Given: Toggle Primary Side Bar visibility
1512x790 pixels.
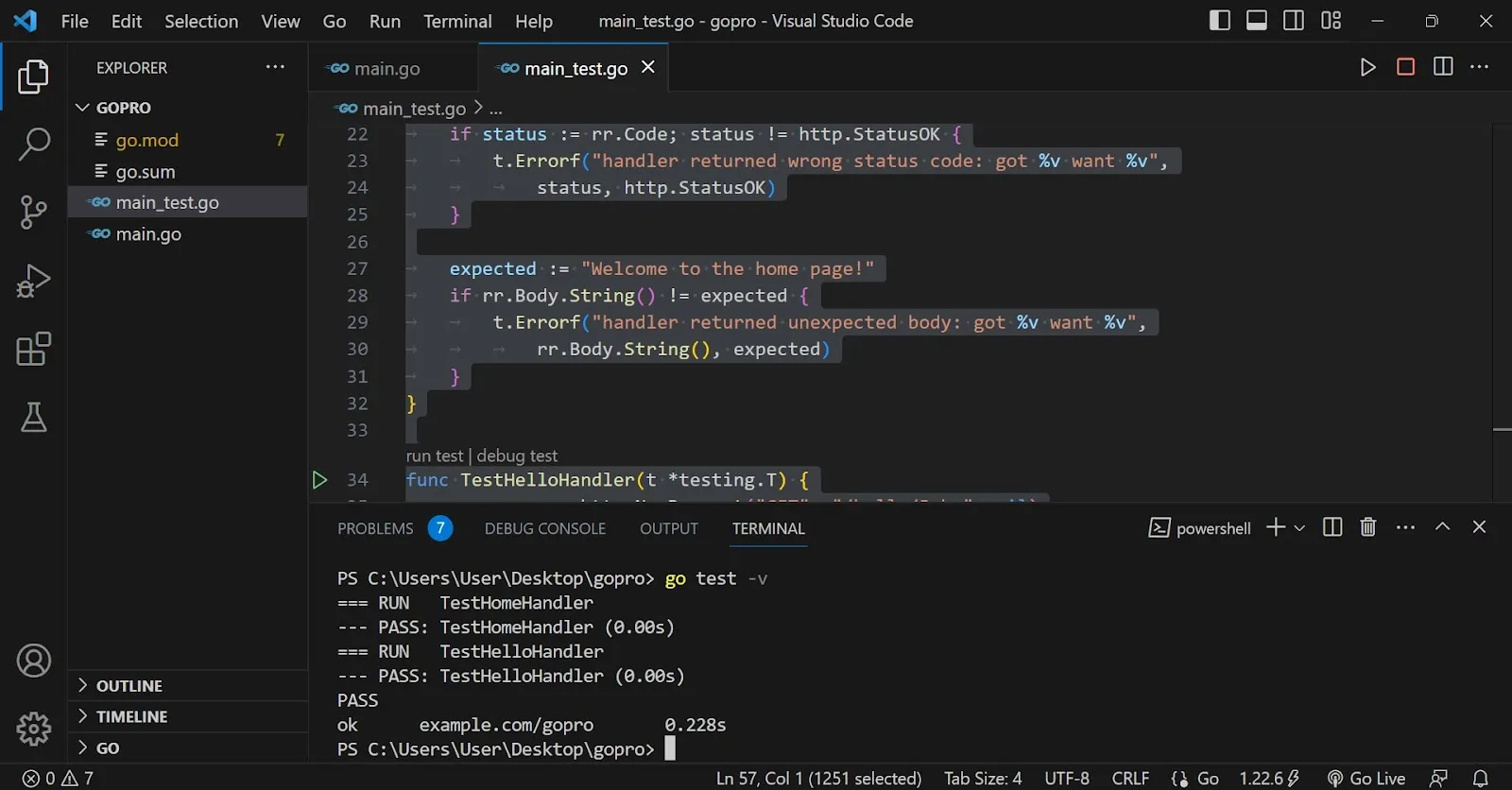Looking at the screenshot, I should (1220, 20).
